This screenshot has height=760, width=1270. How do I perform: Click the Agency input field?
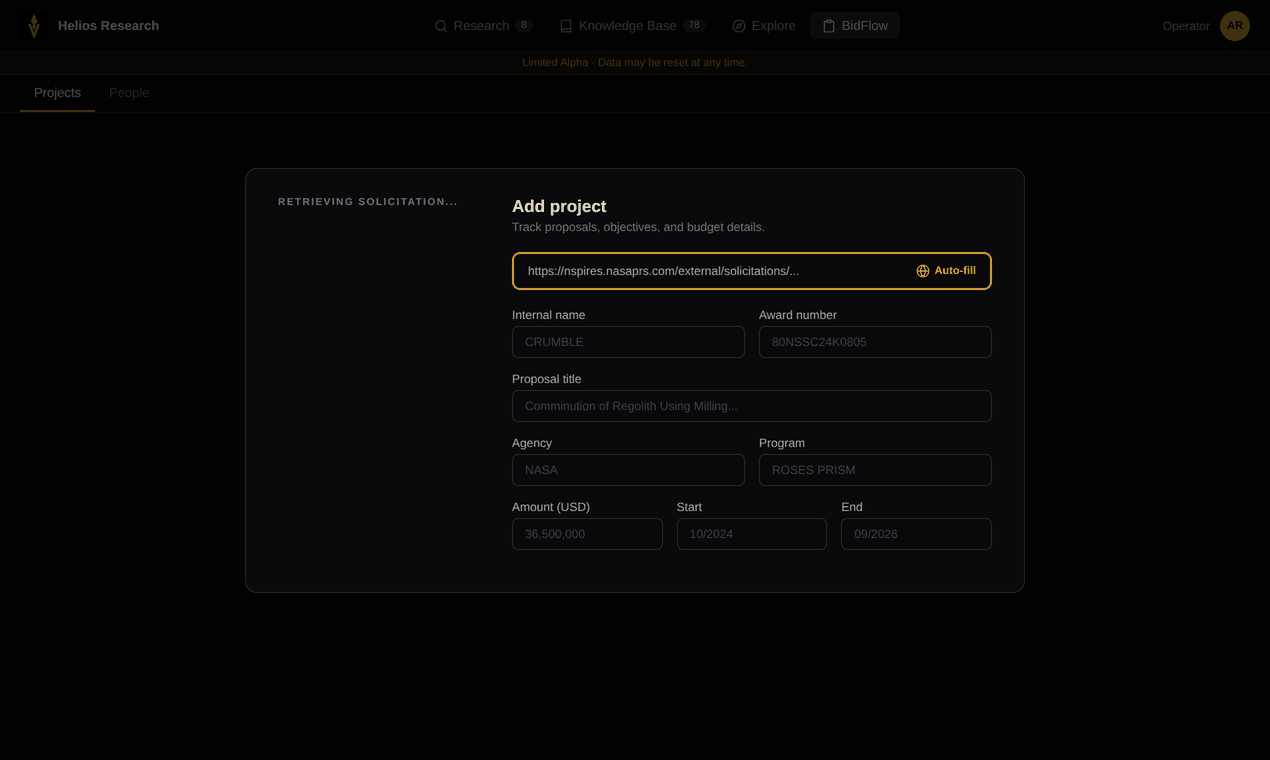pos(628,470)
